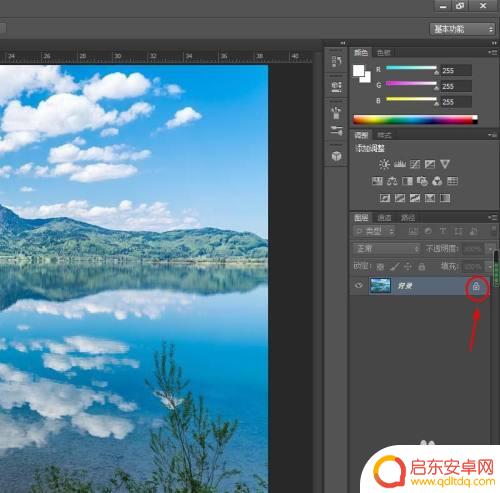Viewport: 500px width, 493px height.
Task: Open the 3D panel cube icon
Action: pos(336,156)
